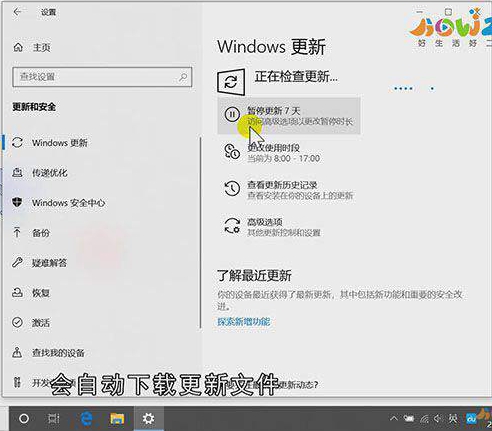Click the network icon in system tray
The image size is (492, 431).
[424, 419]
